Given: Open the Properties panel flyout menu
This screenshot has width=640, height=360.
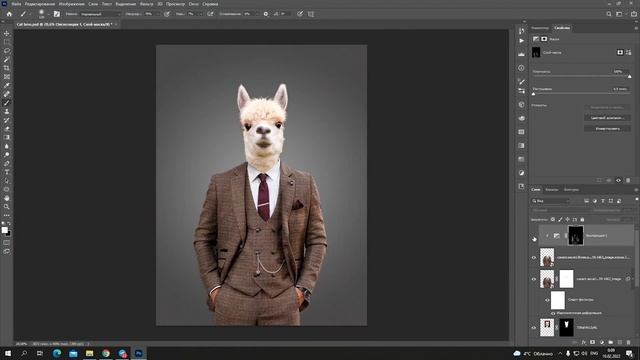Looking at the screenshot, I should tap(636, 28).
